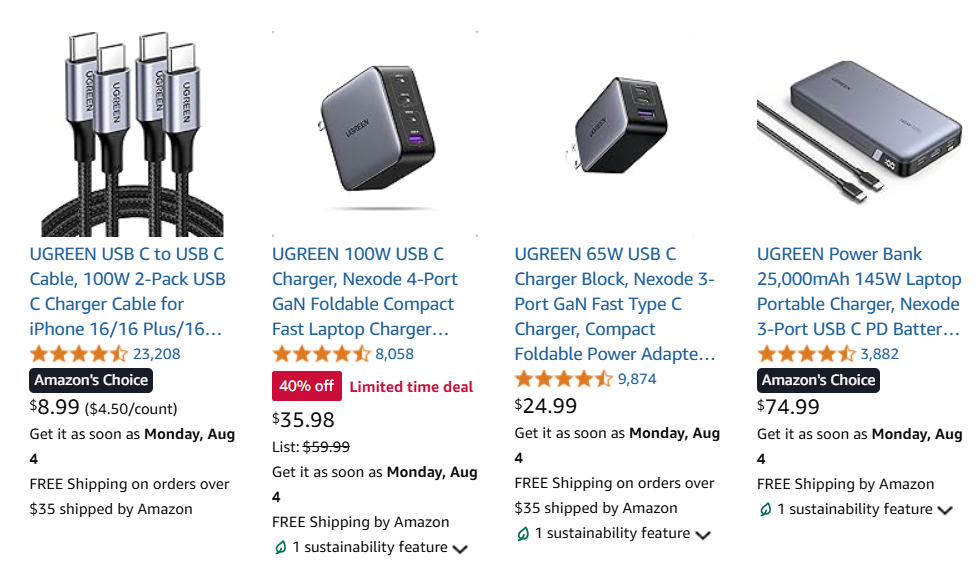Screen dimensions: 979x580
Task: Expand sustainability feature details for the 100W charger
Action: pyautogui.click(x=458, y=547)
